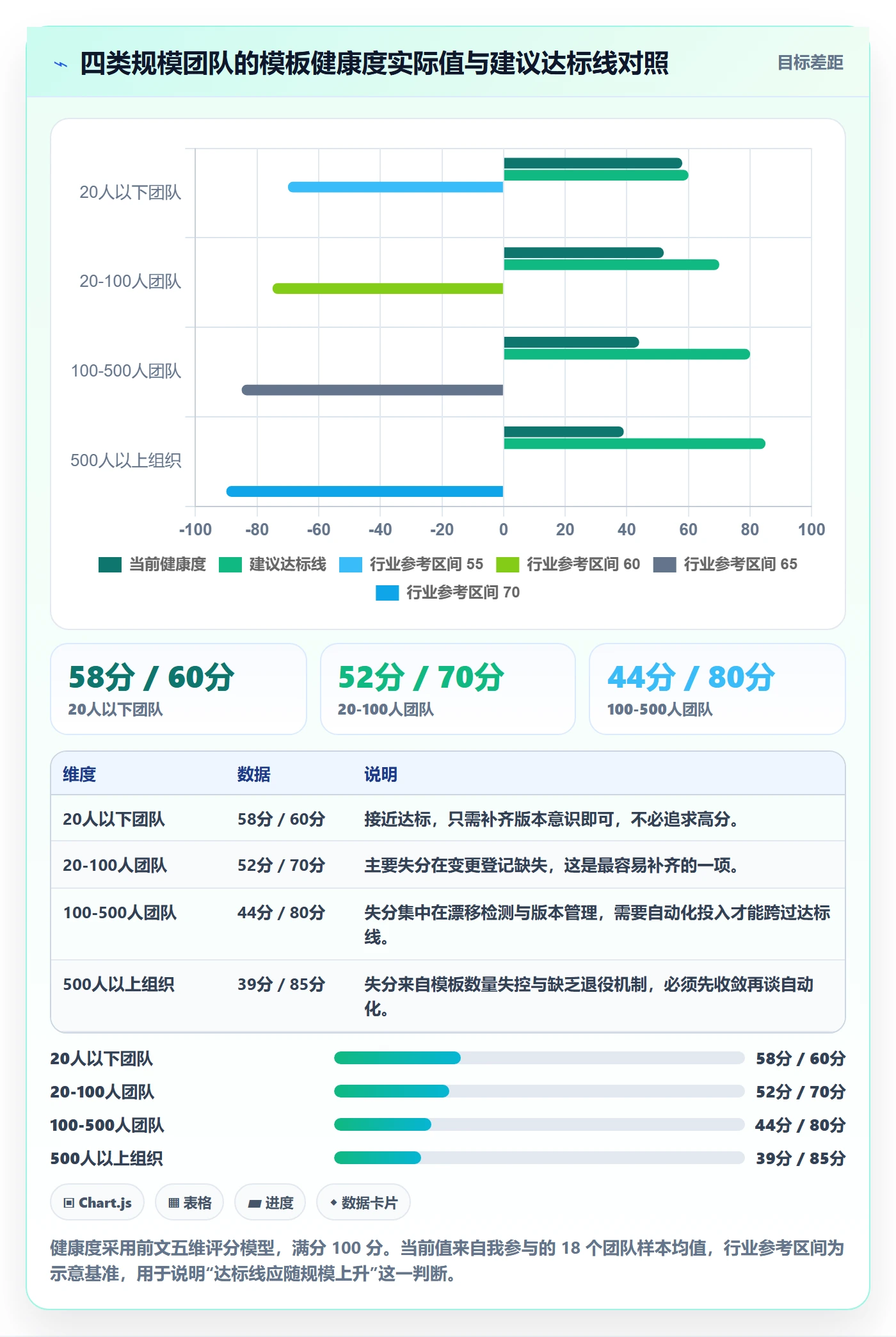This screenshot has width=896, height=1337.
Task: Click the lightning bolt icon beside the title
Action: (x=61, y=64)
